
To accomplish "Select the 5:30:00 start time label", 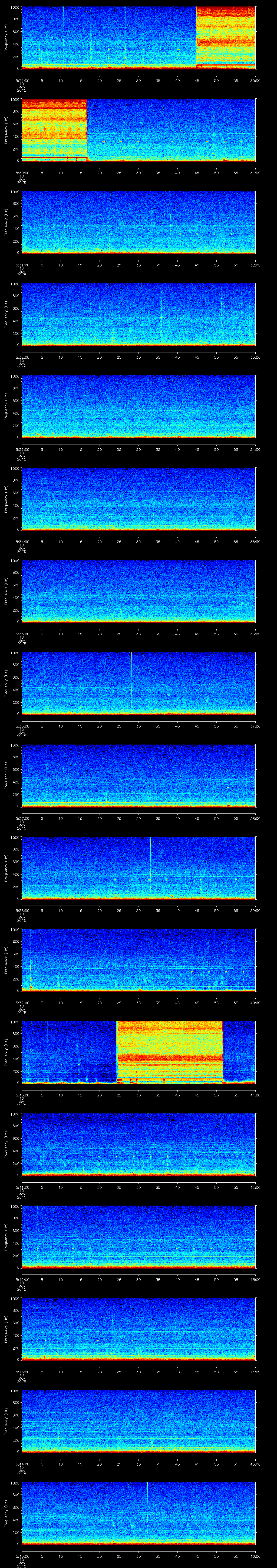I will [x=22, y=173].
